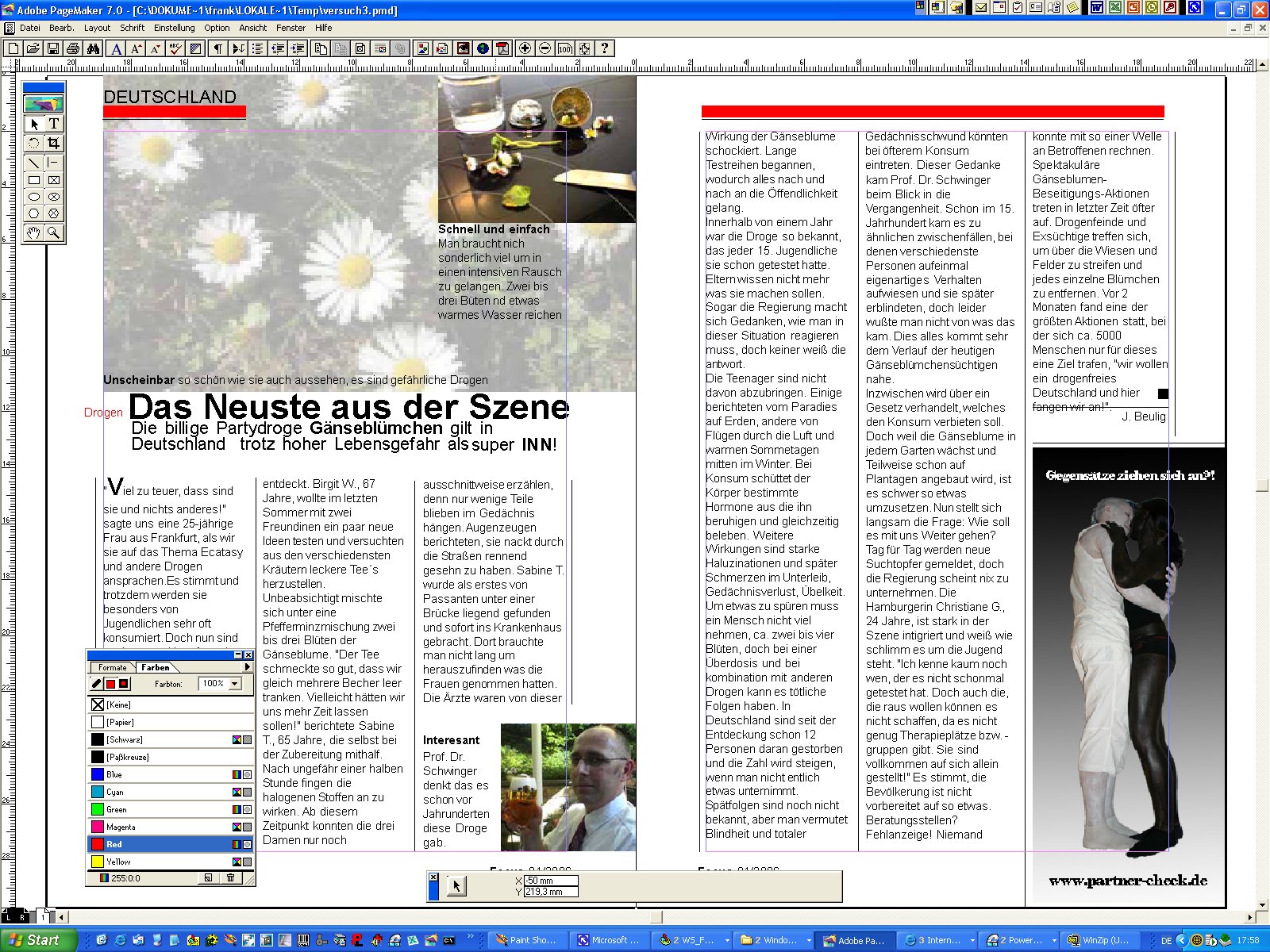Click the right master page icon R
The height and width of the screenshot is (952, 1270).
(23, 916)
